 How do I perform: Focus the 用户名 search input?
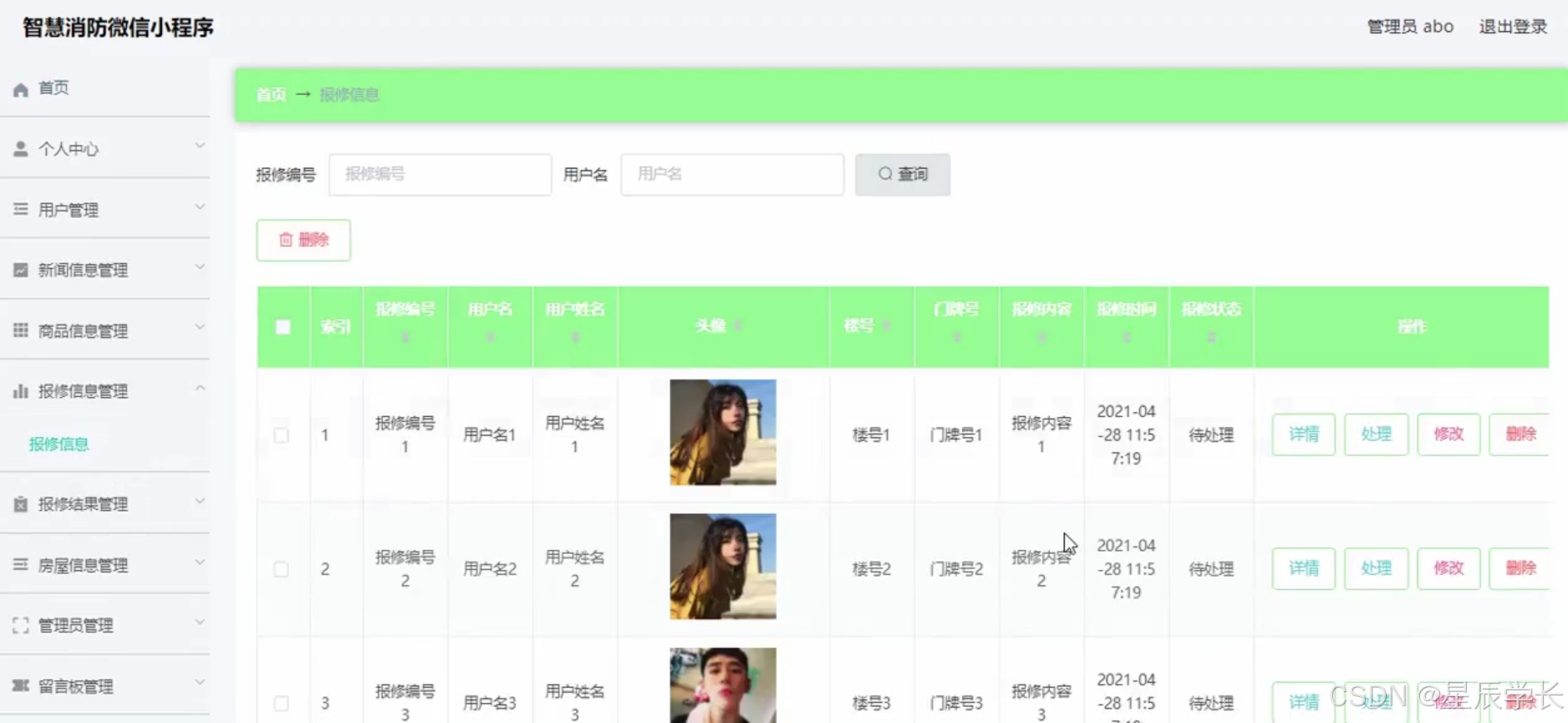732,174
